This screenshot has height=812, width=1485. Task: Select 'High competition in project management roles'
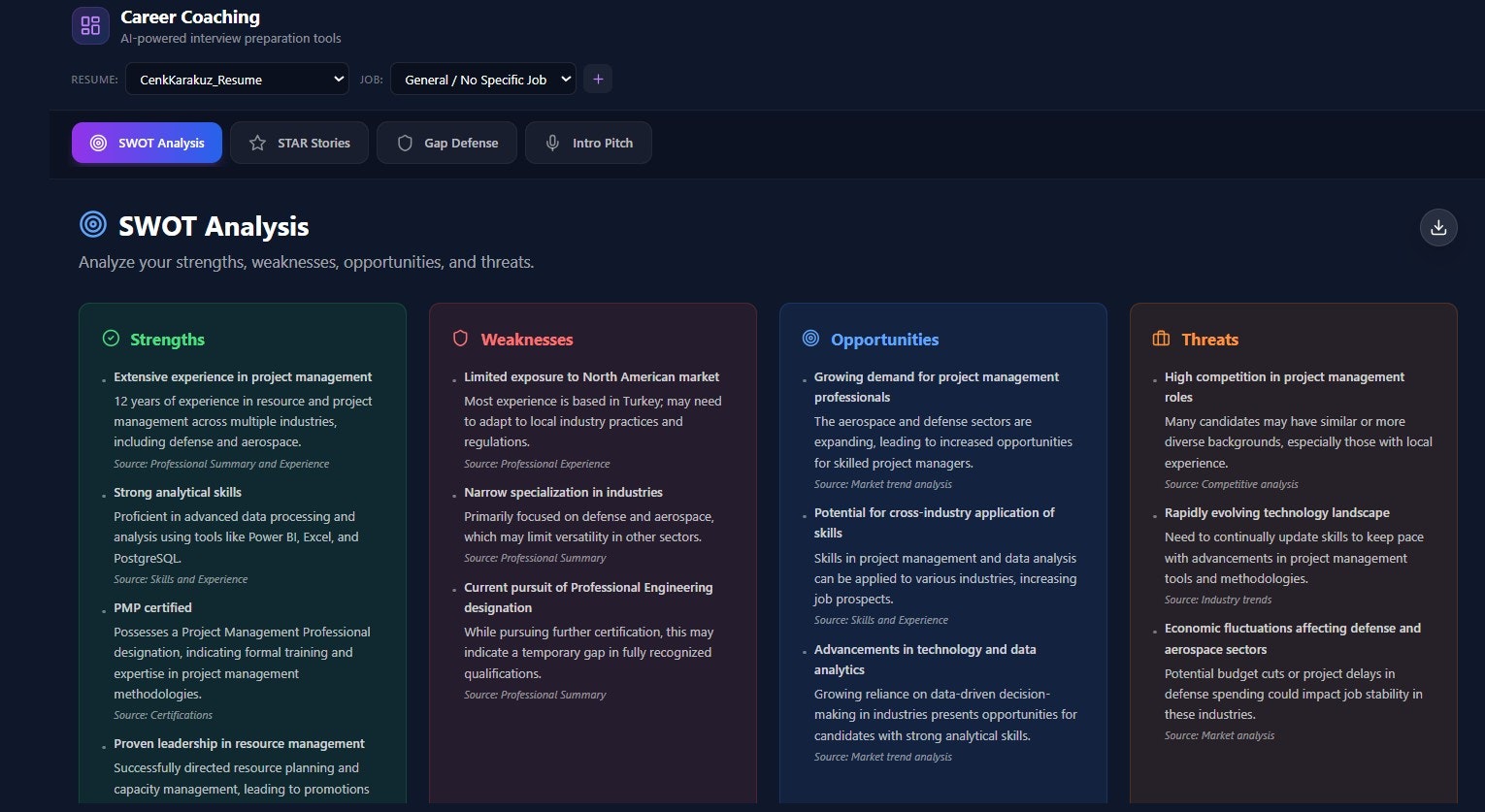pyautogui.click(x=1284, y=387)
